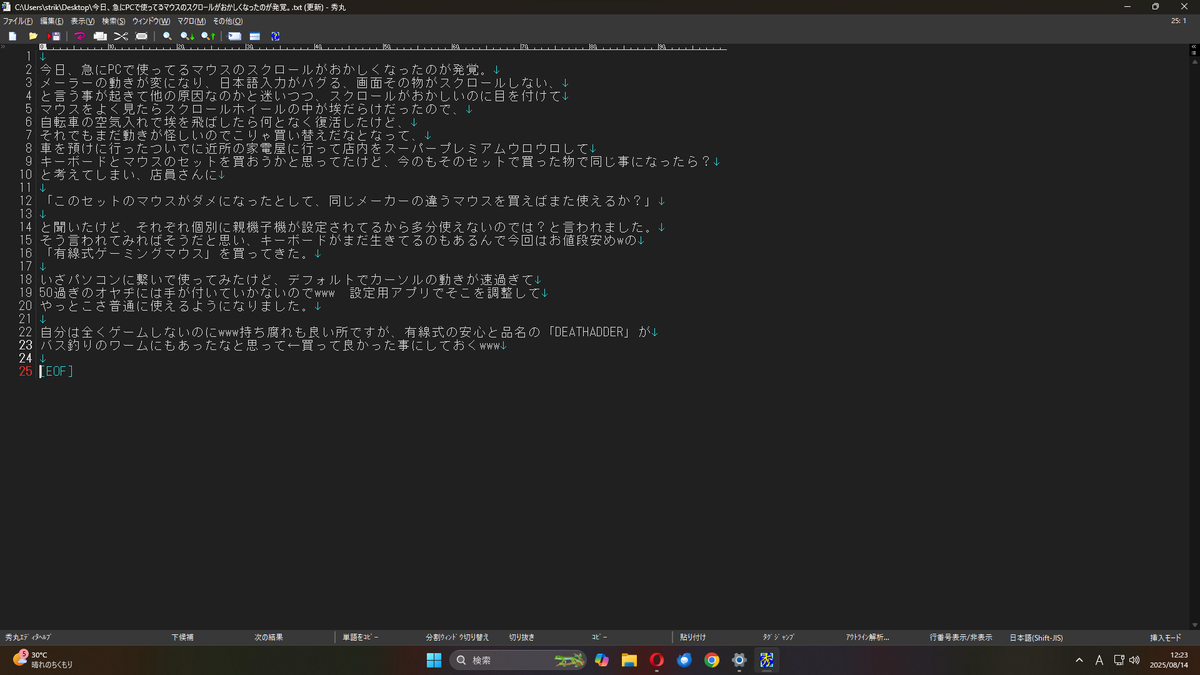The width and height of the screenshot is (1200, 675).
Task: Click the blue window toolbar icon with the arrow
Action: coord(234,36)
